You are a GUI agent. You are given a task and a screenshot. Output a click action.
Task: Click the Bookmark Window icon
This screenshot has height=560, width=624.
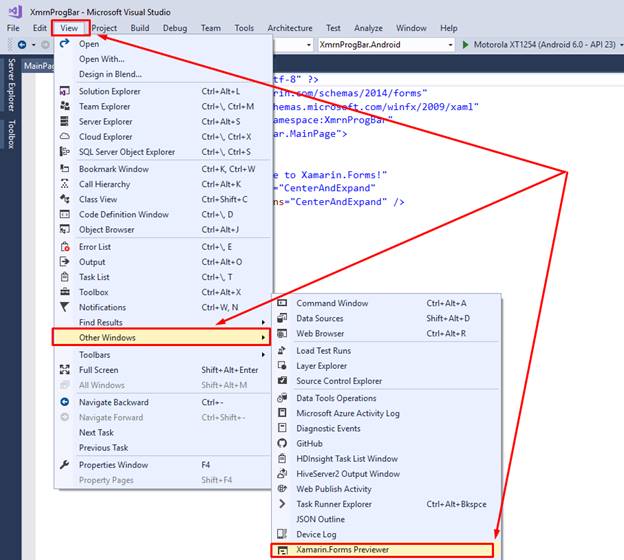(64, 169)
